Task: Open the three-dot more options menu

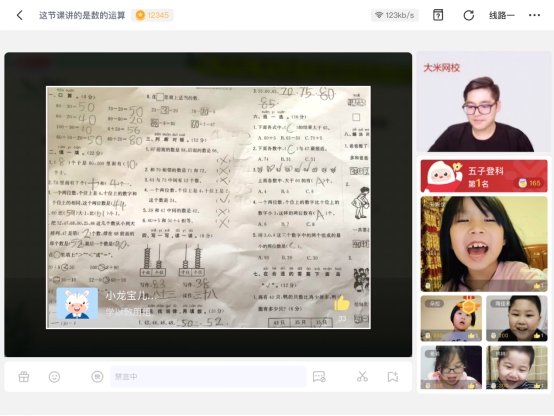Action: tap(534, 15)
